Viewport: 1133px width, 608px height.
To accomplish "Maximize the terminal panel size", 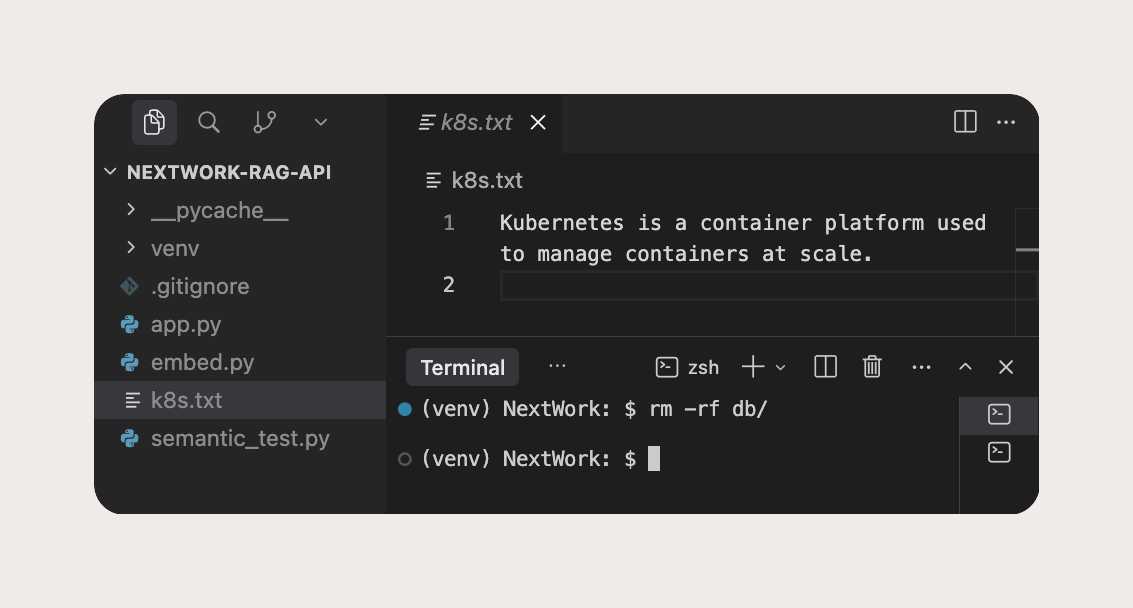I will coord(965,367).
